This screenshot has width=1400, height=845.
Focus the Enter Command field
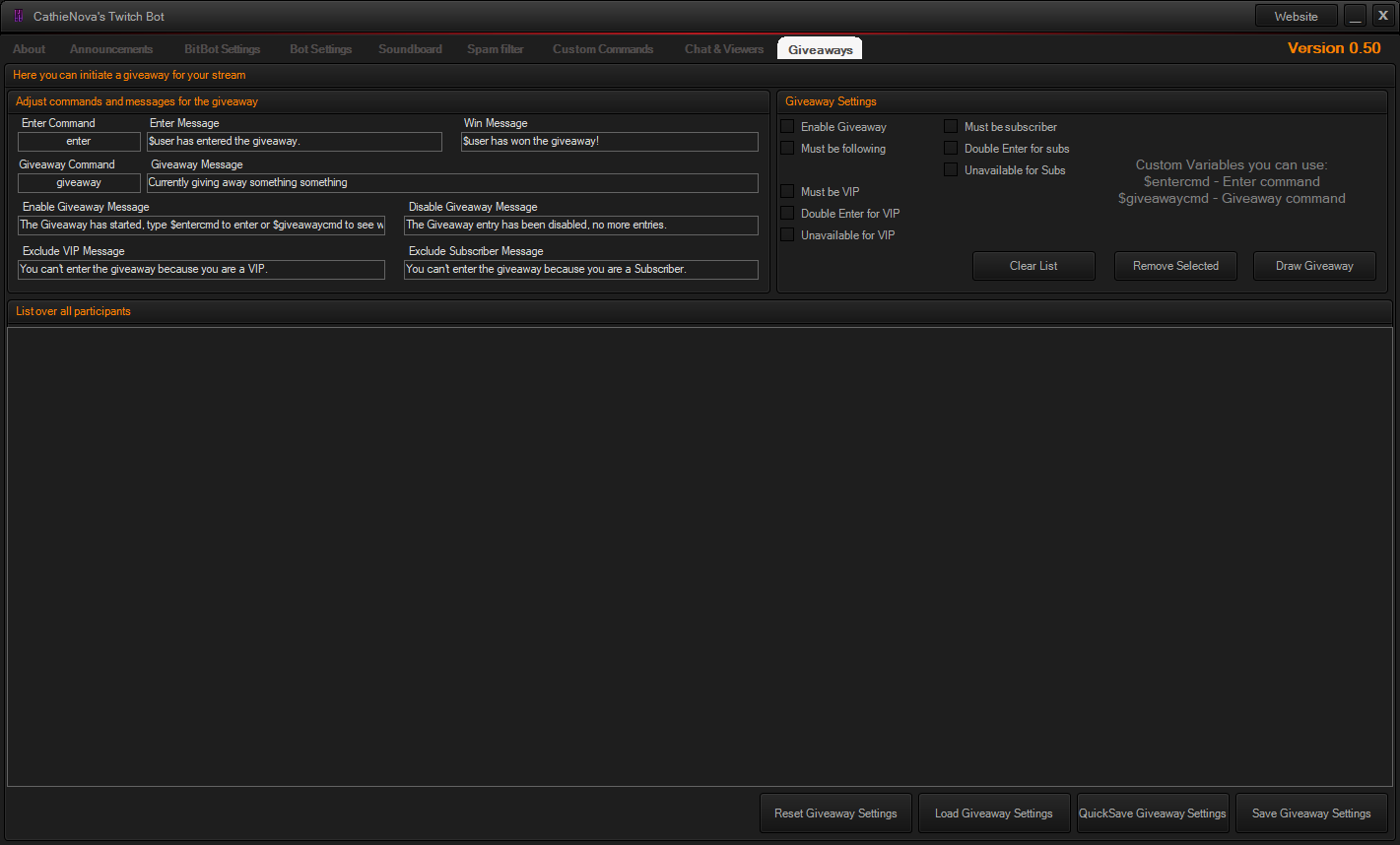79,142
